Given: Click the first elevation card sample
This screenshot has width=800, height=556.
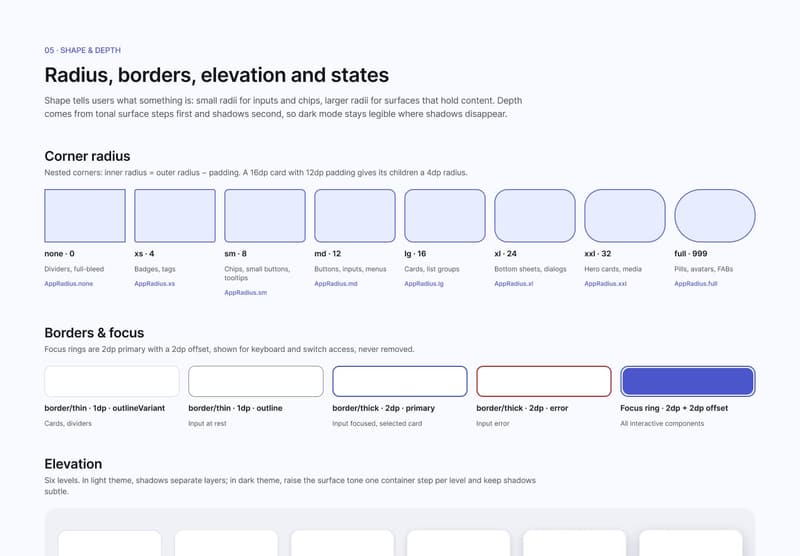Looking at the screenshot, I should tap(110, 543).
